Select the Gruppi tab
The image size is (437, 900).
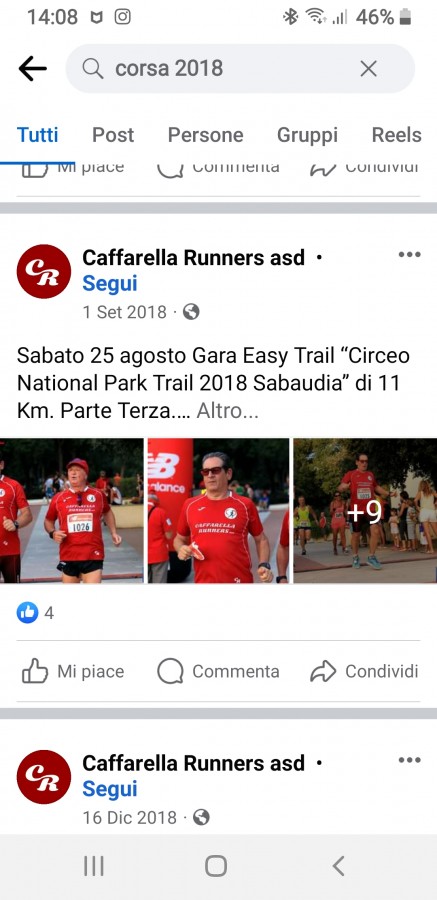(x=307, y=135)
